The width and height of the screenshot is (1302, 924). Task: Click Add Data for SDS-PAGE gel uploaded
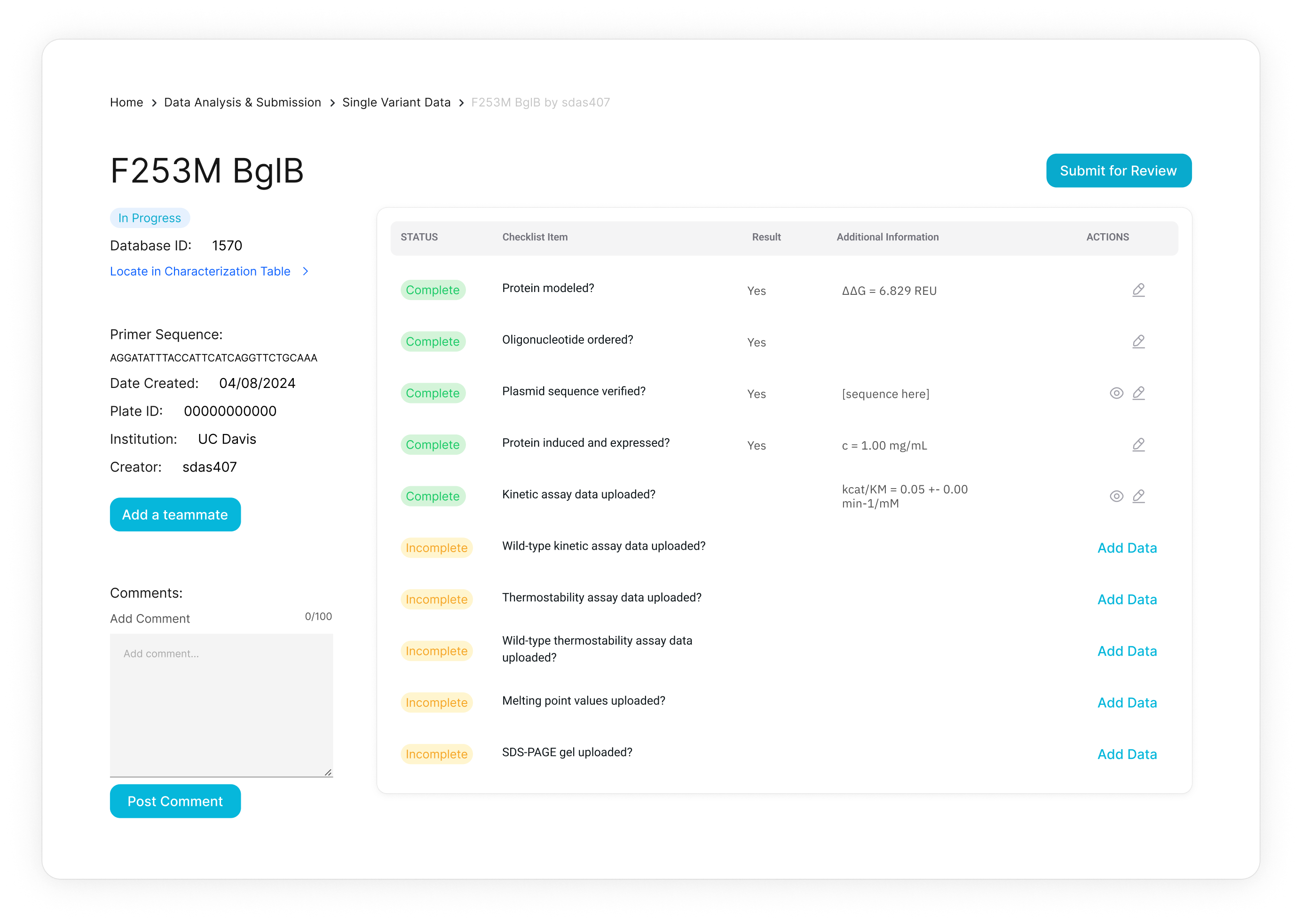(1127, 753)
